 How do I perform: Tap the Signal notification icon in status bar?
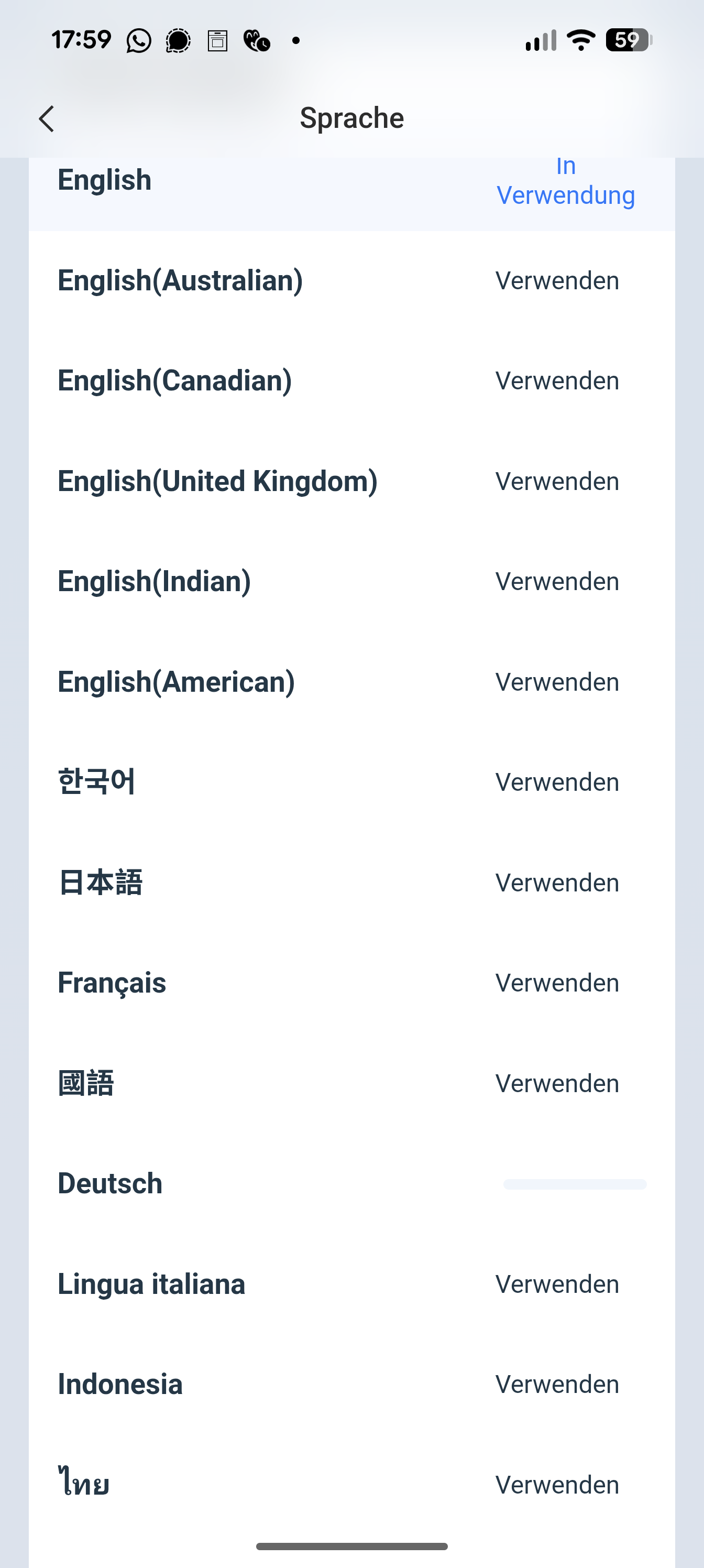(178, 41)
